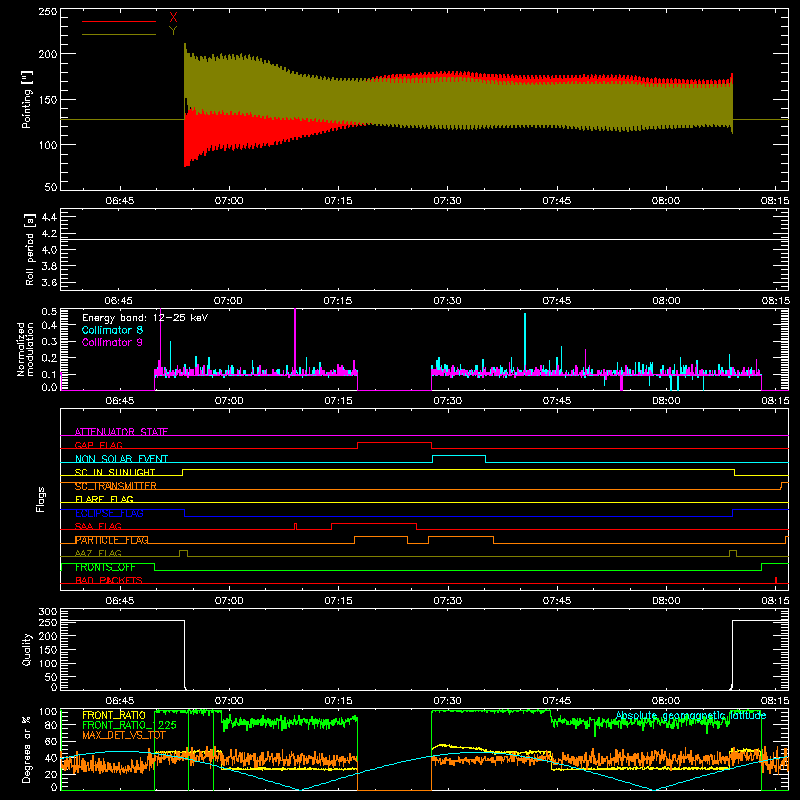This screenshot has width=800, height=800.
Task: Click the orange MAX_DET_VS_TOT legend entry
Action: click(124, 735)
